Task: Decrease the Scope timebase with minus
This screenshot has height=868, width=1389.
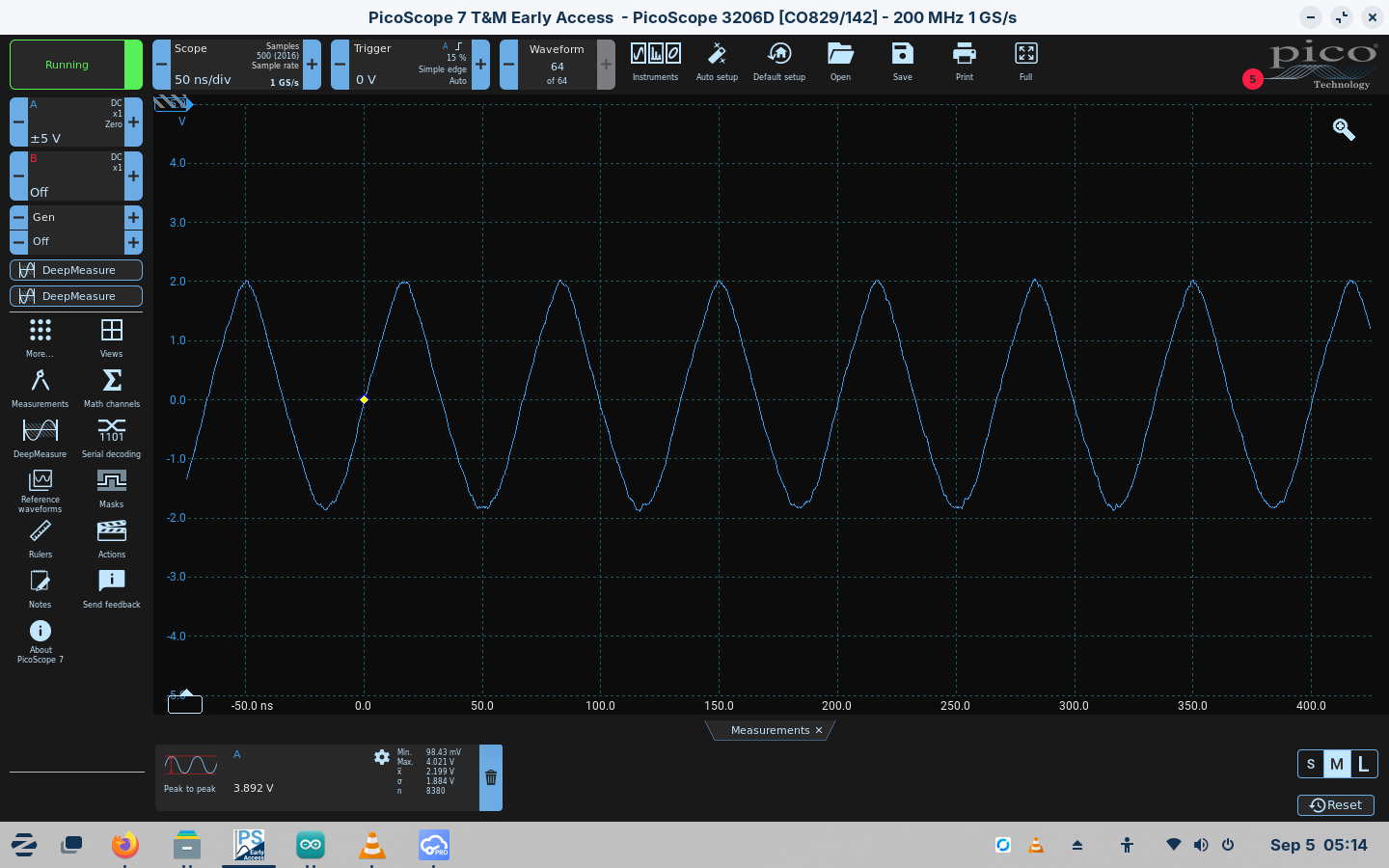Action: click(161, 65)
